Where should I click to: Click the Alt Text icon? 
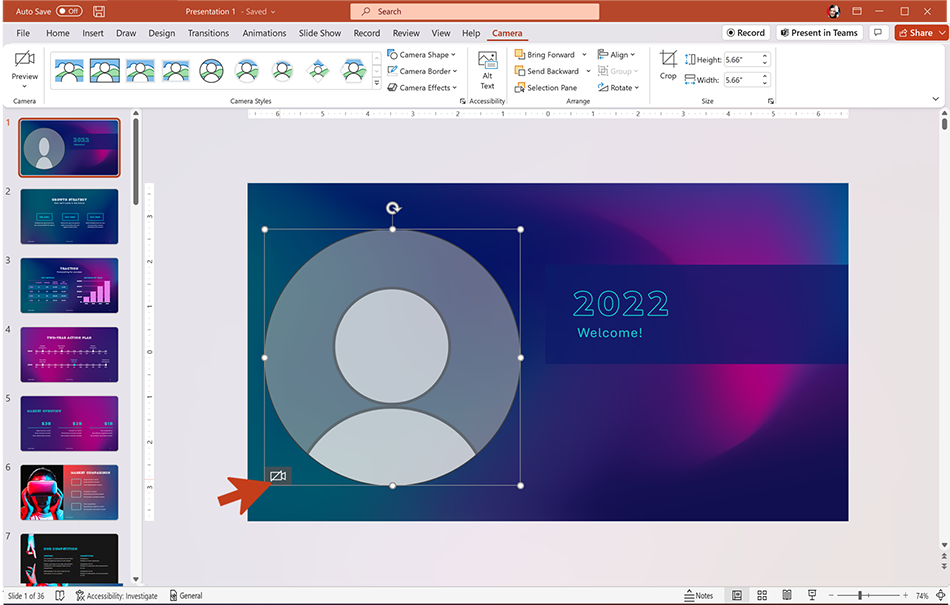click(x=487, y=62)
